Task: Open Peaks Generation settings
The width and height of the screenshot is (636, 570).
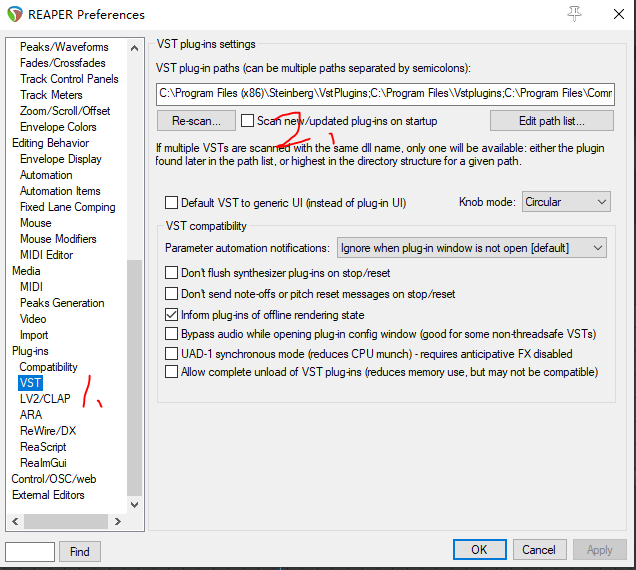Action: click(62, 303)
